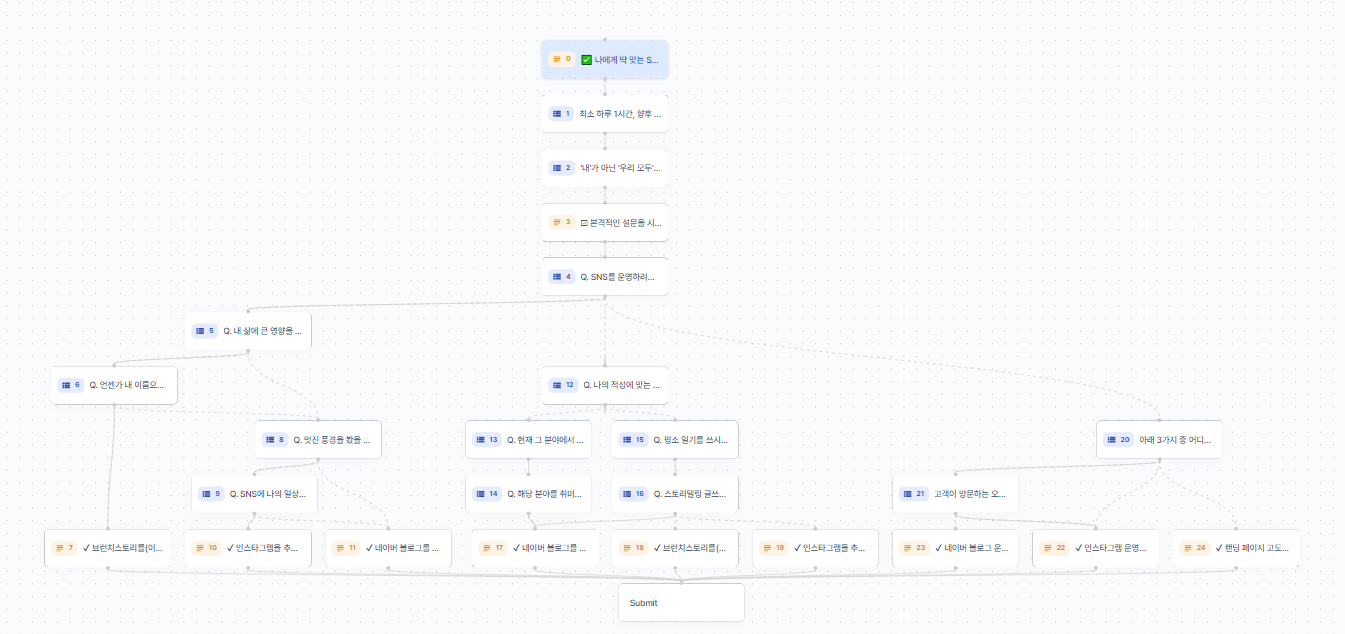
Task: Click the Submit node at the bottom
Action: pyautogui.click(x=681, y=603)
